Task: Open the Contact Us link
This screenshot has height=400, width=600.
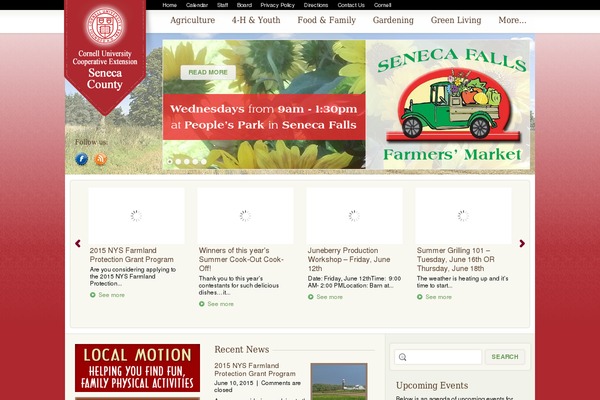Action: point(351,5)
